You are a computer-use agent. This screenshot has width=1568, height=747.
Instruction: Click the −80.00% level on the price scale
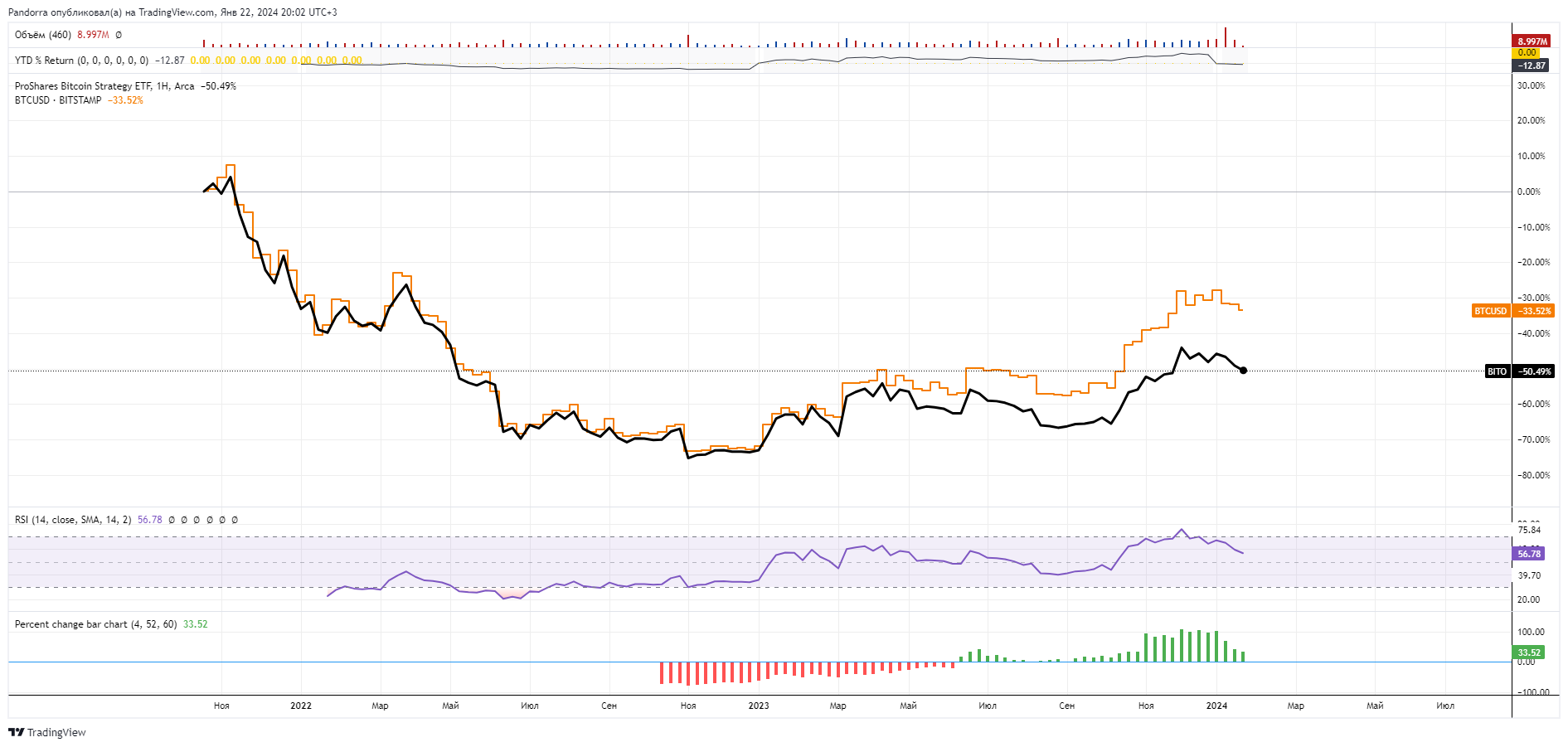point(1533,475)
